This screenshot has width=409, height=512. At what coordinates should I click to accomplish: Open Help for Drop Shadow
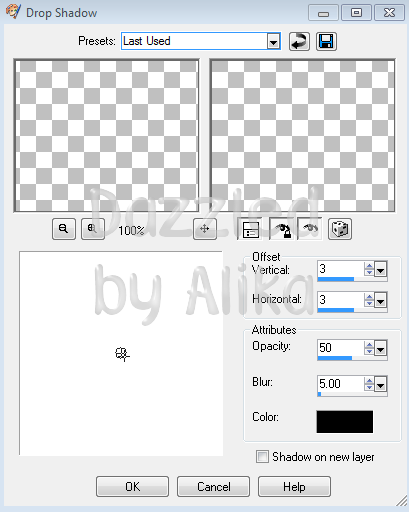coord(294,487)
